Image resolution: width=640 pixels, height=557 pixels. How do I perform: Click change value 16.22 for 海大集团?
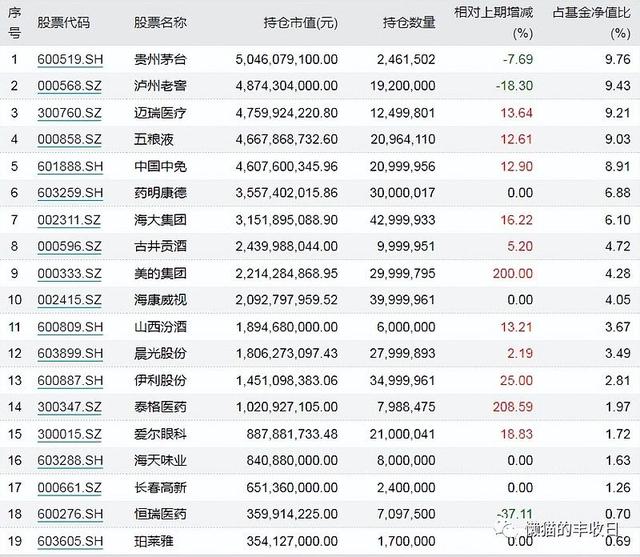pyautogui.click(x=517, y=220)
